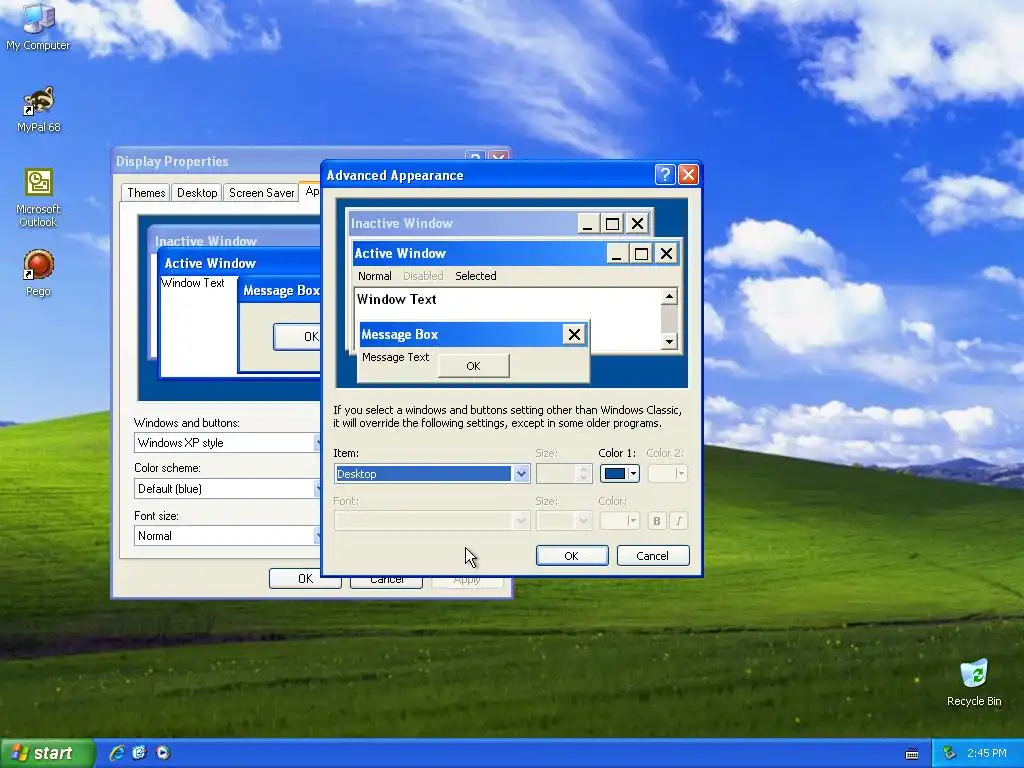The width and height of the screenshot is (1024, 768).
Task: Click Normal in preview menu bar
Action: 375,276
